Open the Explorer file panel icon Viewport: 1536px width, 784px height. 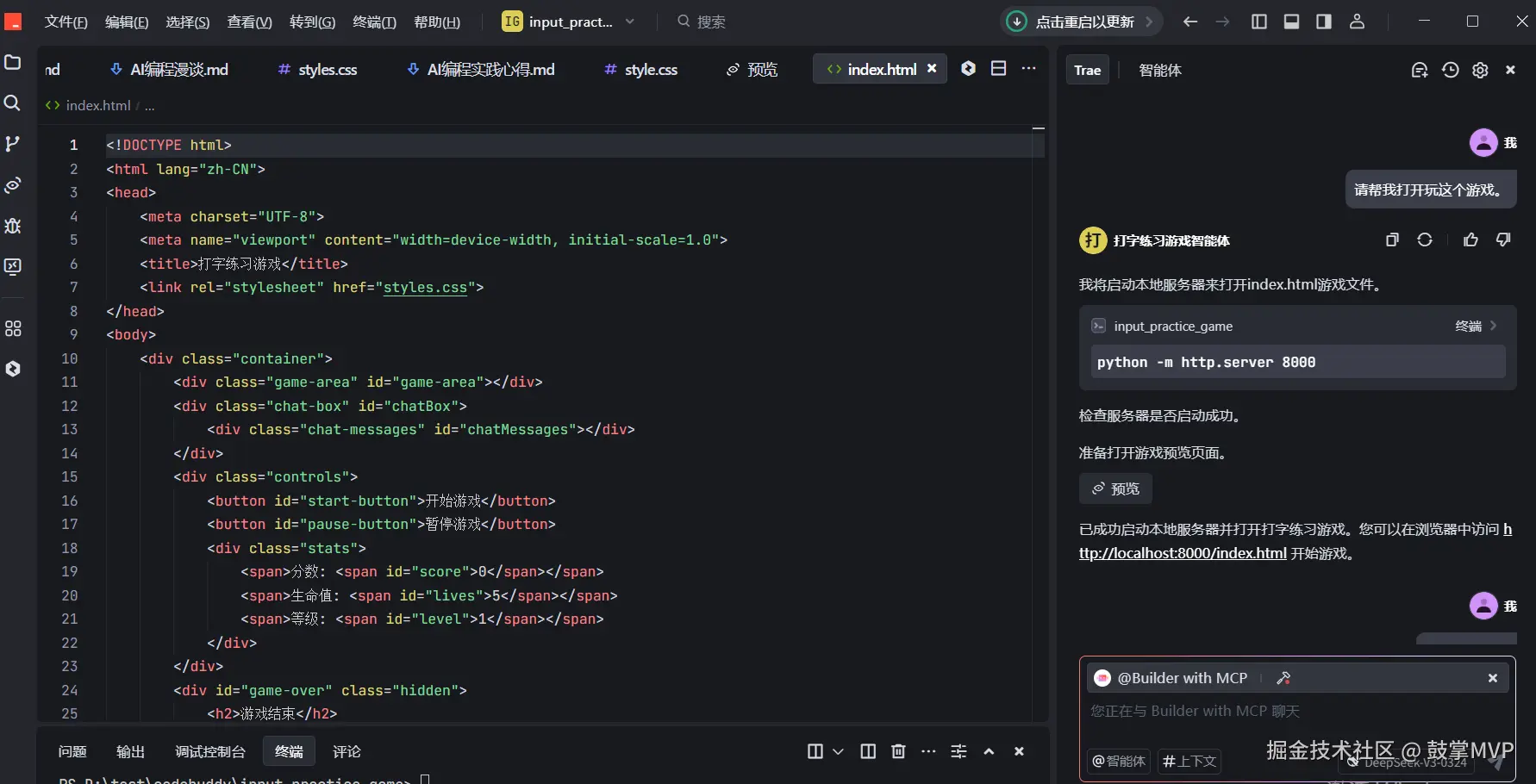coord(13,62)
